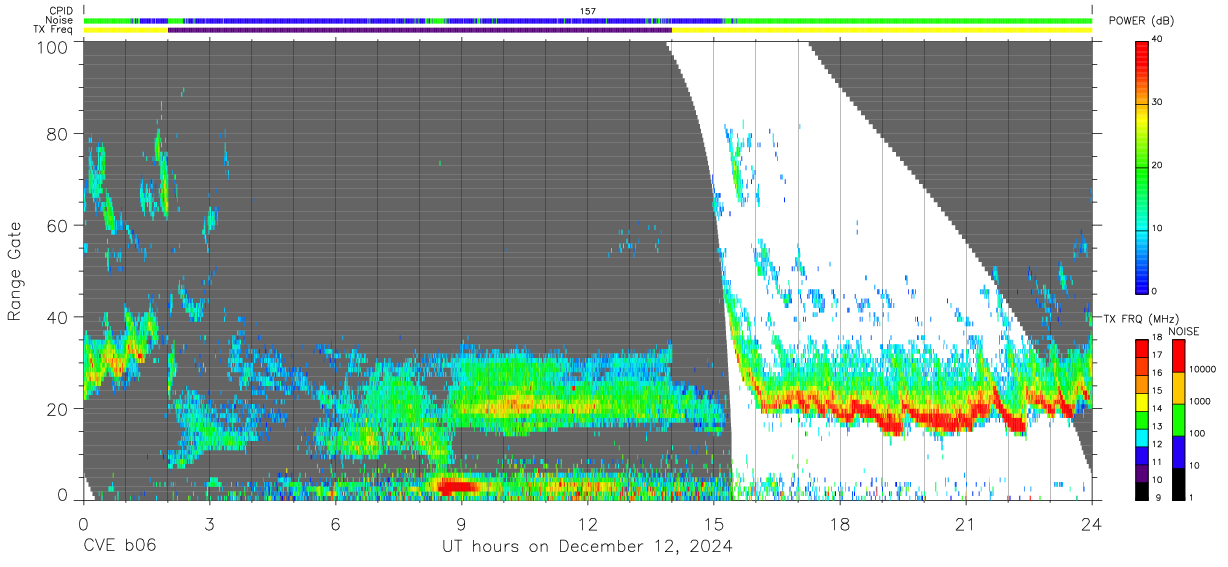Click the y-axis tick label '100'
Image resolution: width=1228 pixels, height=567 pixels.
pyautogui.click(x=51, y=47)
